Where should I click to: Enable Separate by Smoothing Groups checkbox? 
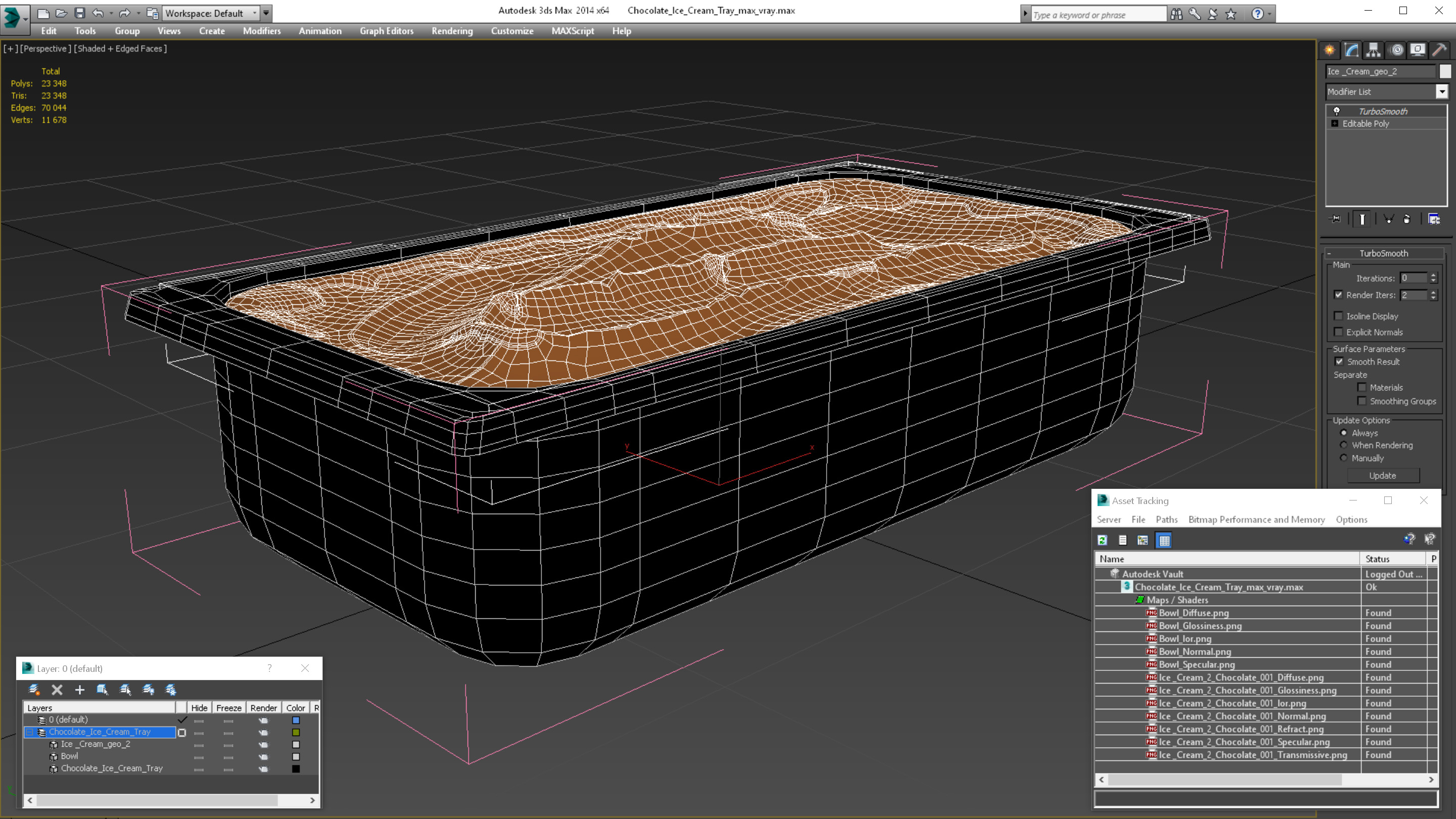tap(1362, 401)
